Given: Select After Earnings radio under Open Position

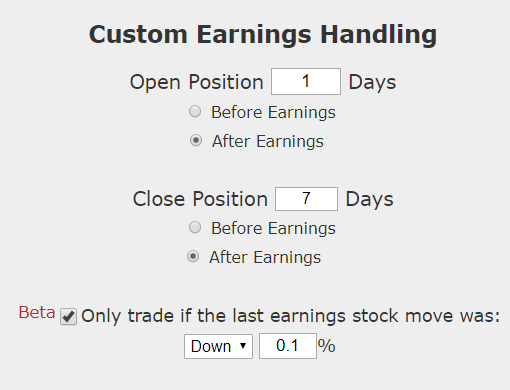Looking at the screenshot, I should coord(196,140).
